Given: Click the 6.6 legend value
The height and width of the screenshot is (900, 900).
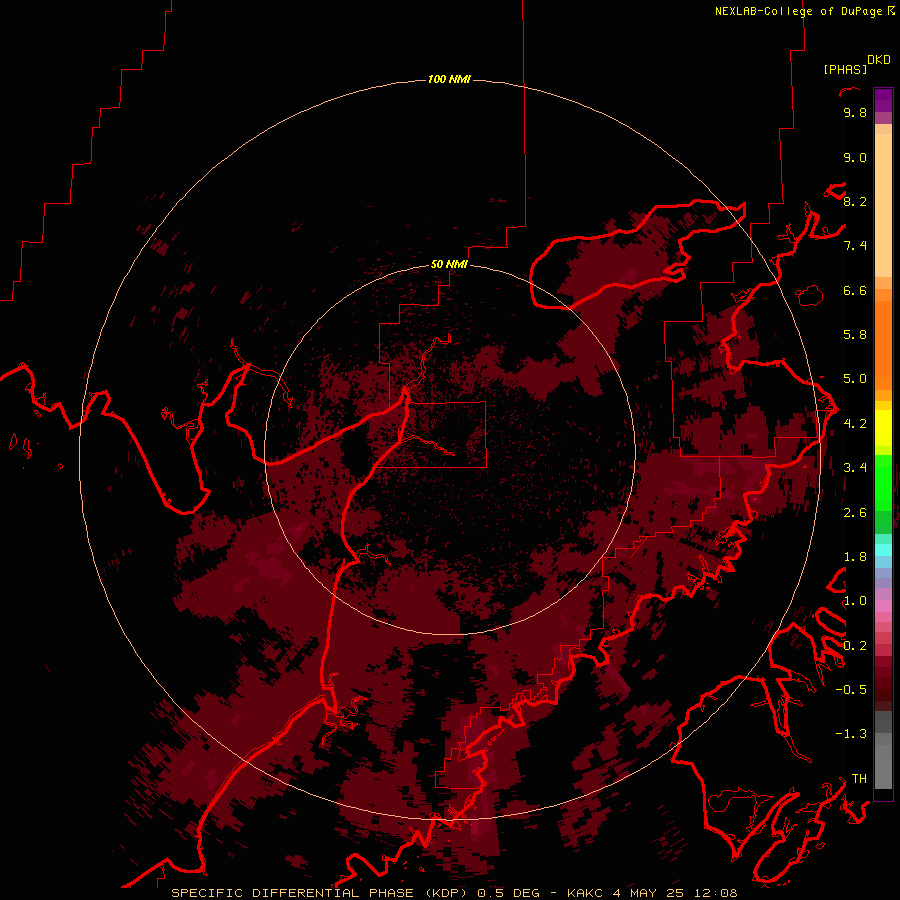Looking at the screenshot, I should pyautogui.click(x=855, y=290).
